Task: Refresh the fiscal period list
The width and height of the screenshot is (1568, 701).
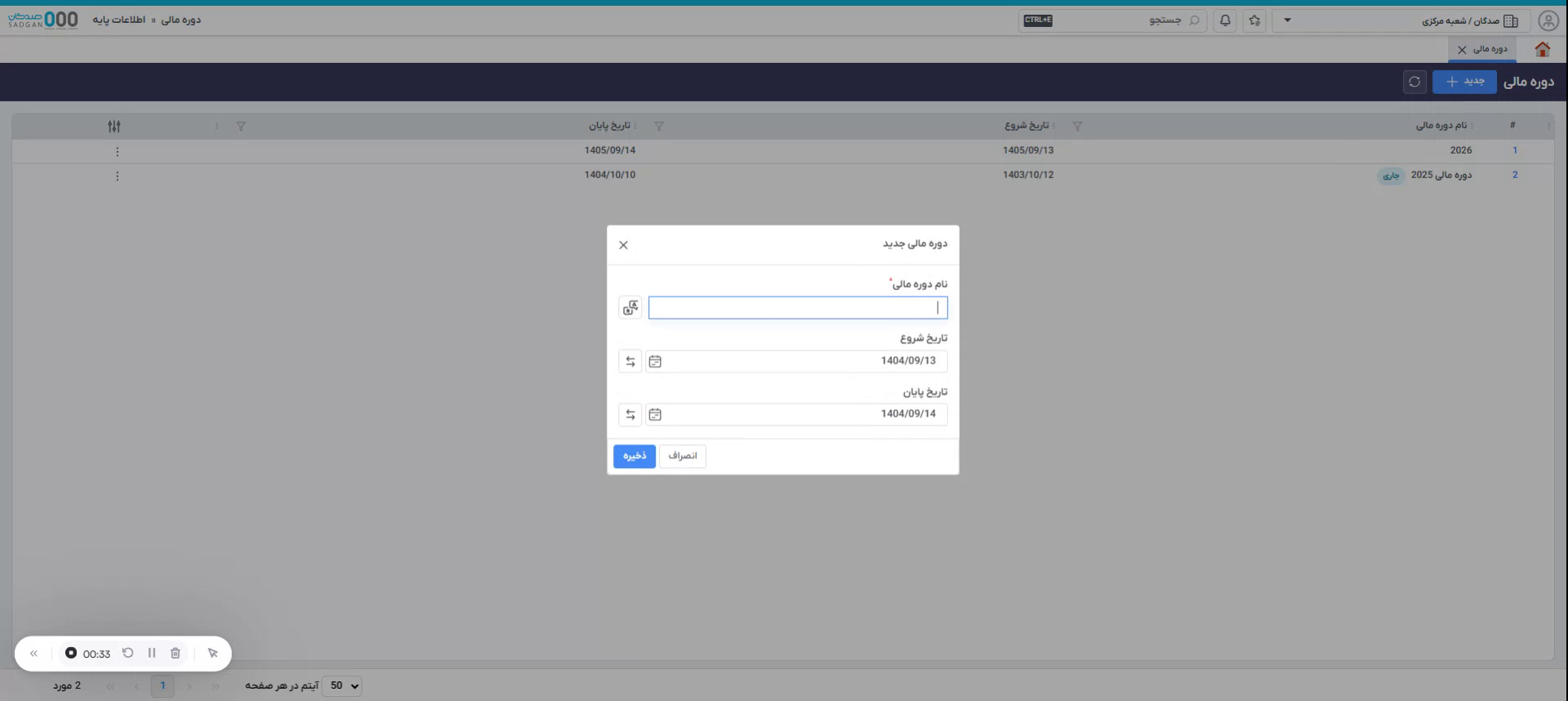Action: tap(1414, 82)
